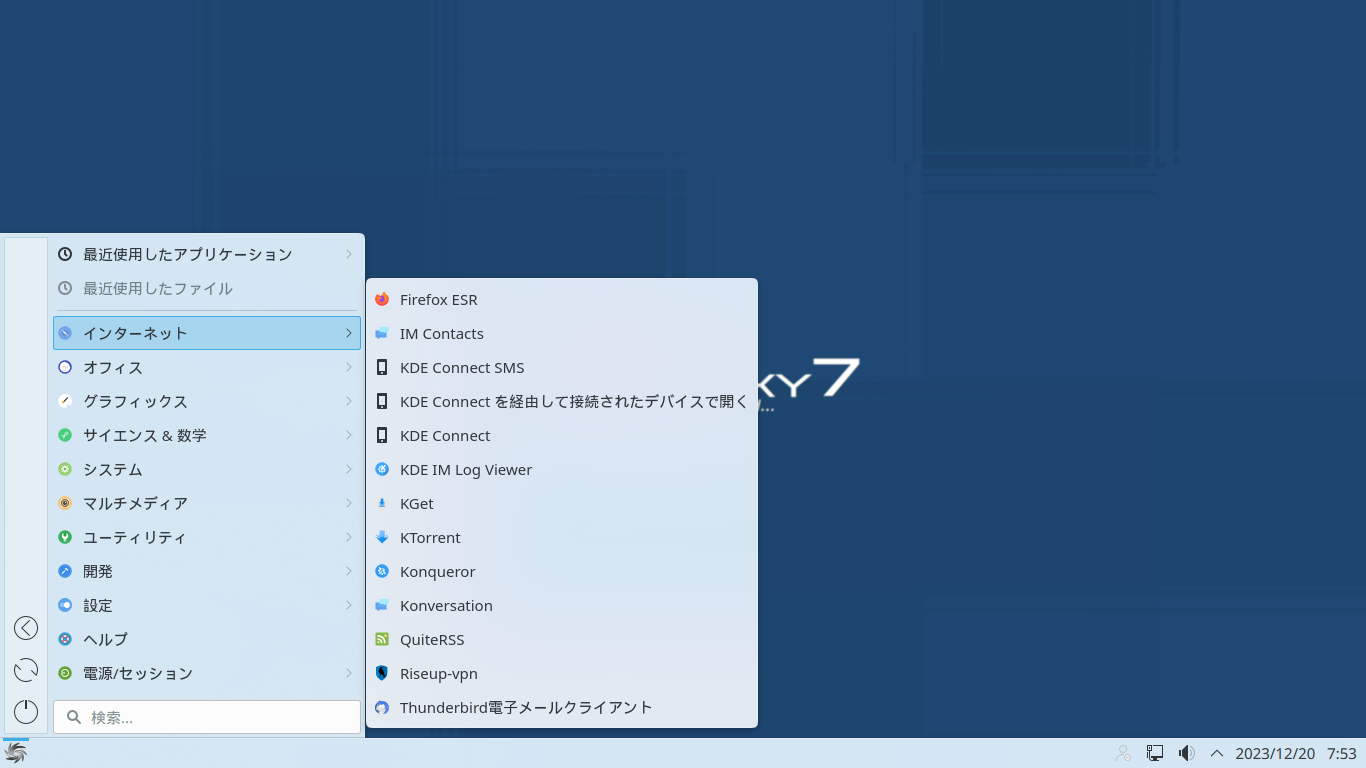Click the 設定 toggle-shaped icon
Viewport: 1366px width, 768px height.
[65, 605]
